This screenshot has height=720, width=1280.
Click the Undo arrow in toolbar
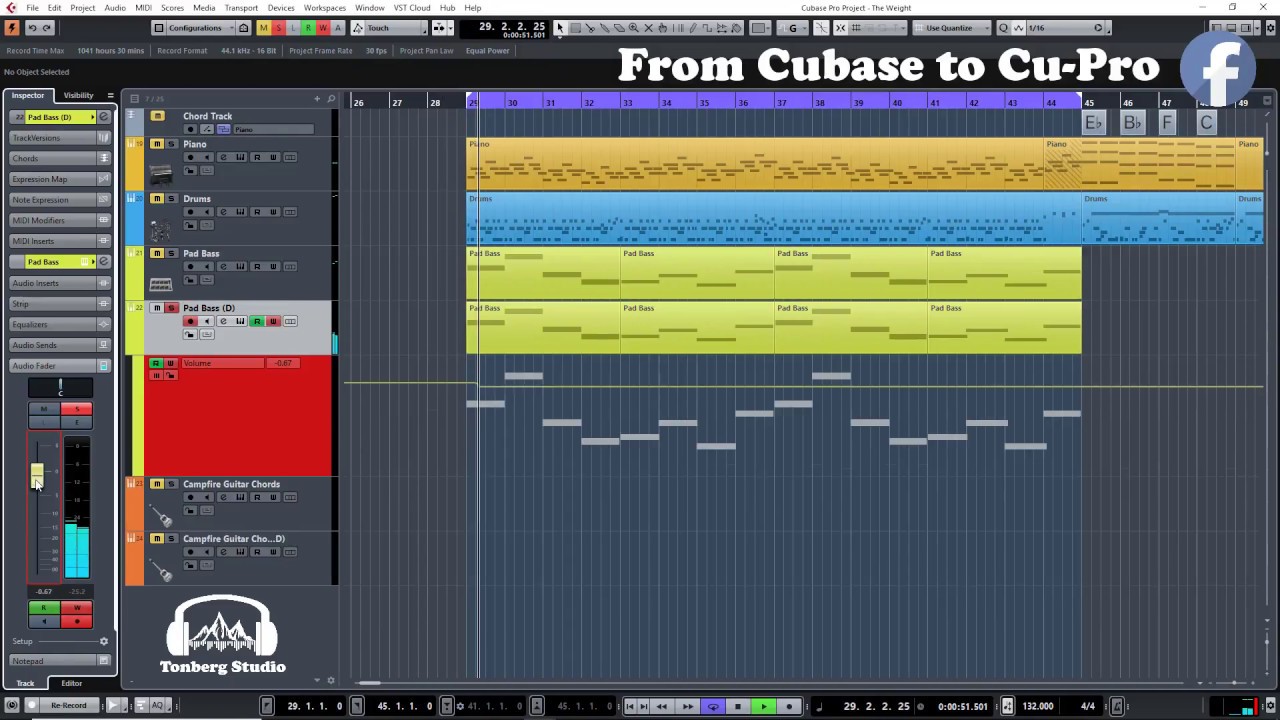coord(32,28)
